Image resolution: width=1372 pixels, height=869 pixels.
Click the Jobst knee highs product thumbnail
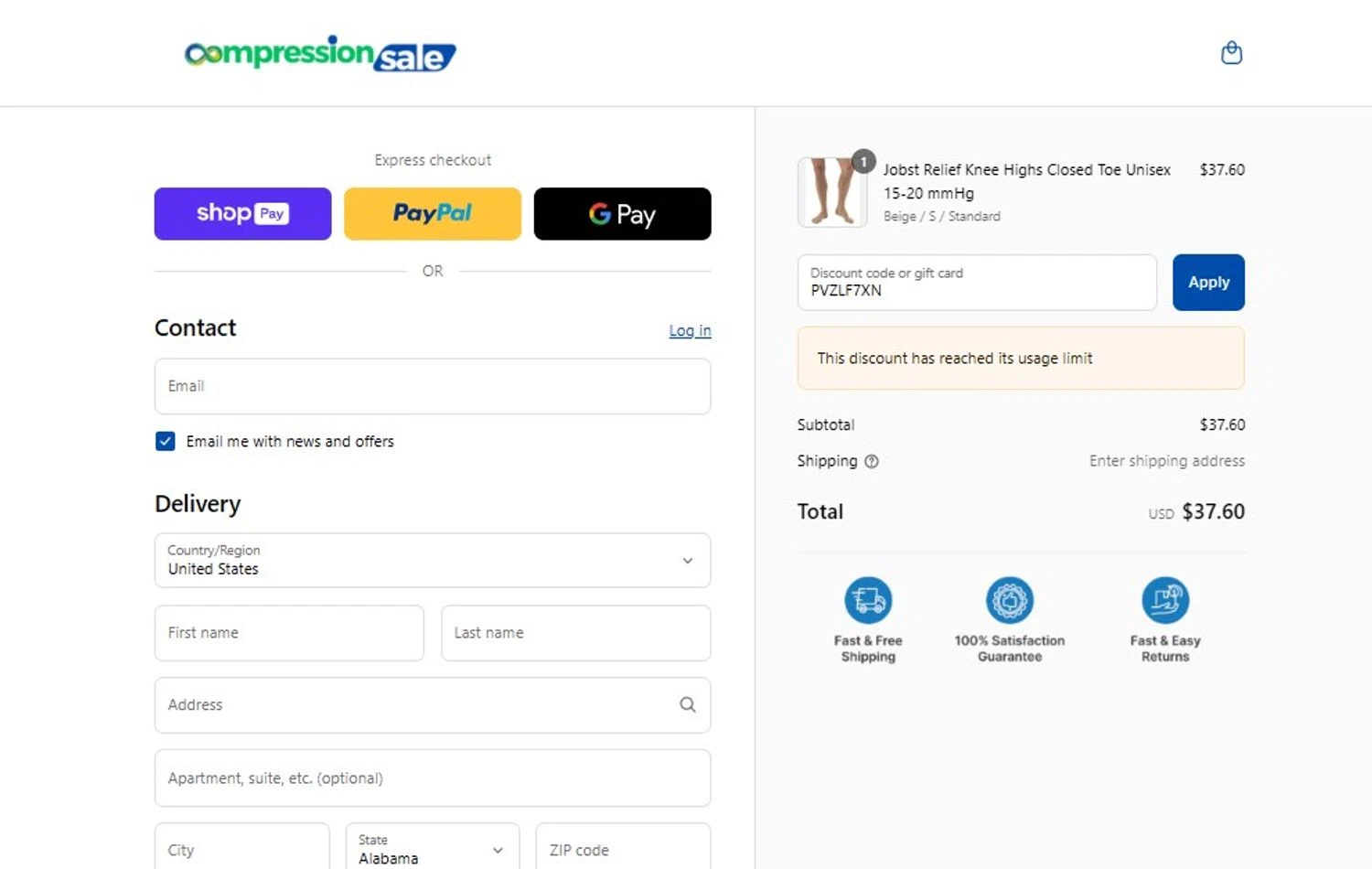832,192
